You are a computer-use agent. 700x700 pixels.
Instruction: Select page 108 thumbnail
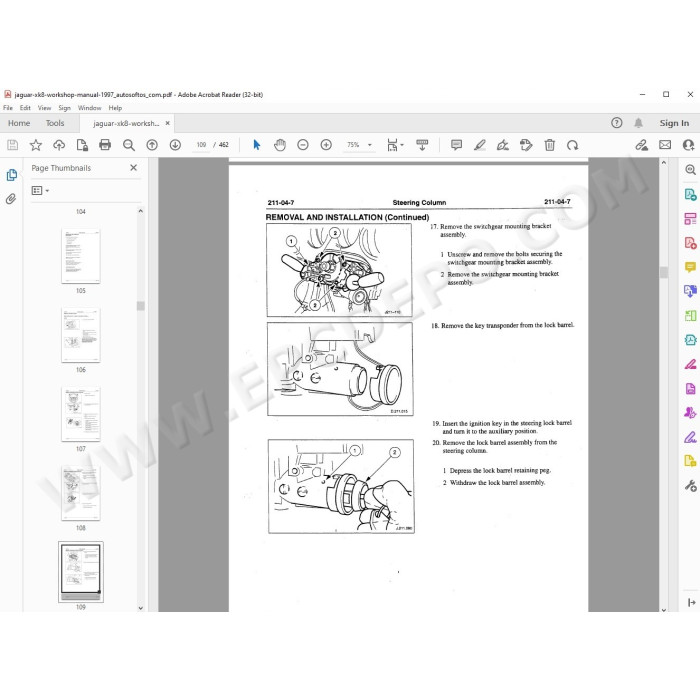(x=81, y=493)
